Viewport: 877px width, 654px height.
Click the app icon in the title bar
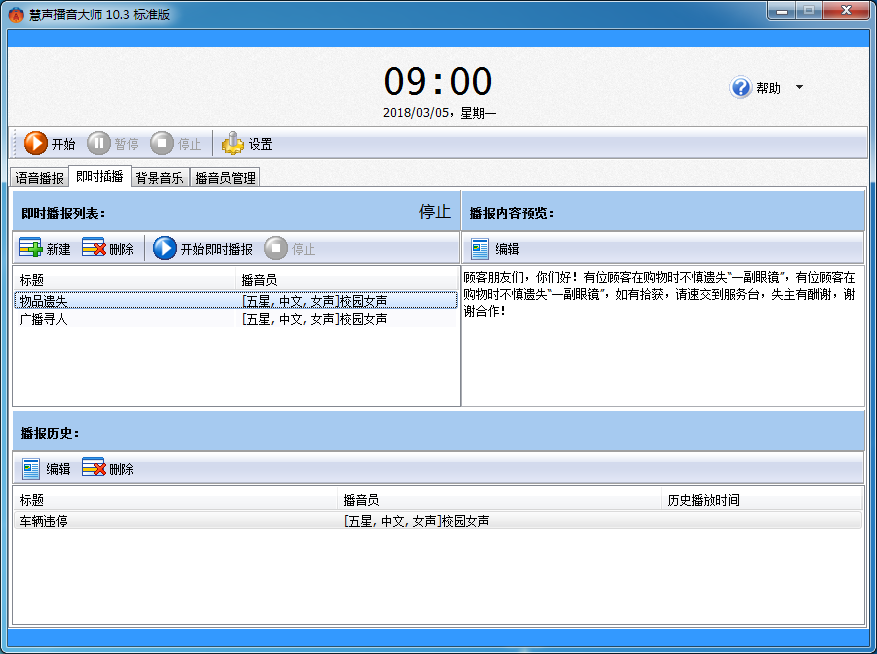17,15
